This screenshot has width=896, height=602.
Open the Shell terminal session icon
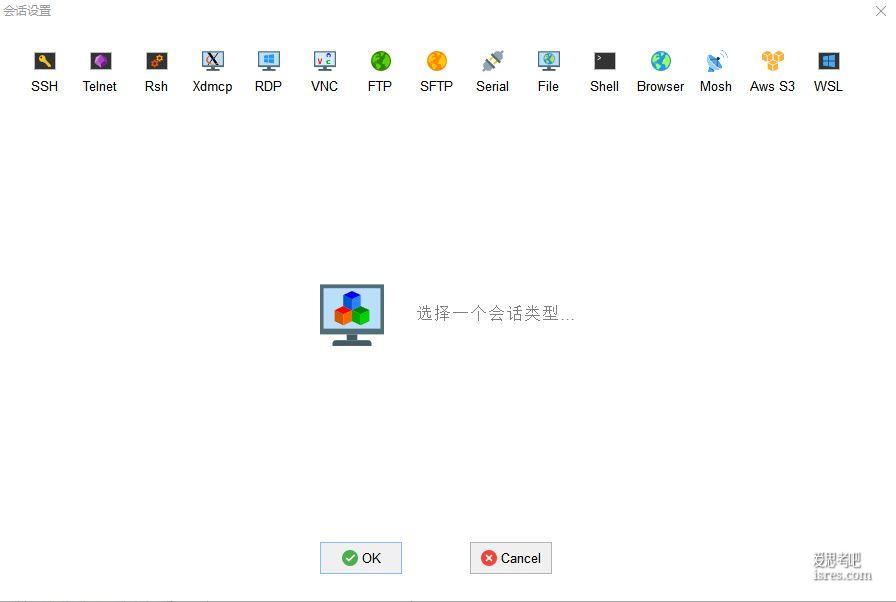click(x=605, y=61)
